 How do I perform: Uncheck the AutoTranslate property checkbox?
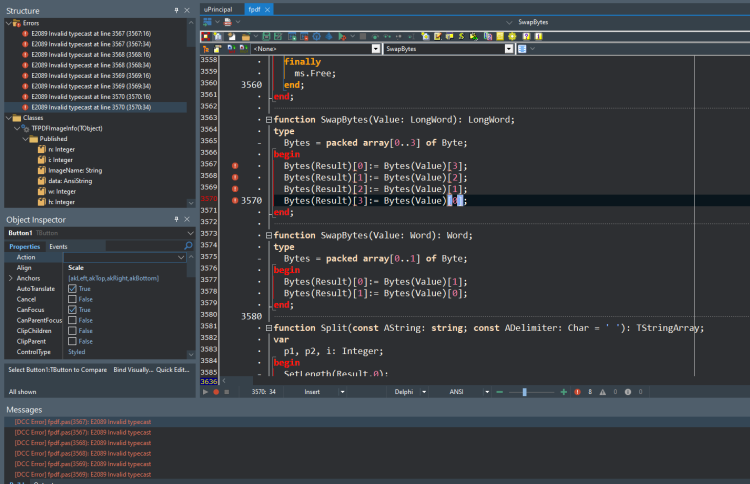72,289
